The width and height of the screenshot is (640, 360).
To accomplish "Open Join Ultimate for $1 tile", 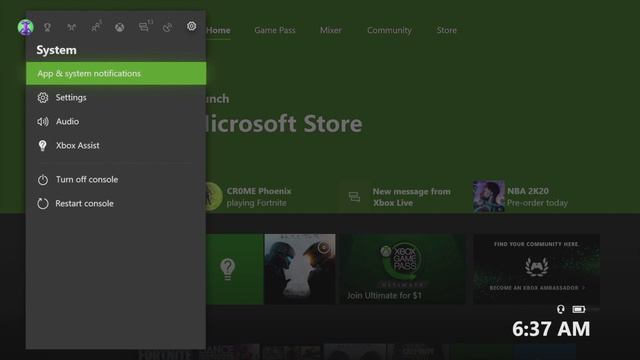I will pos(402,269).
